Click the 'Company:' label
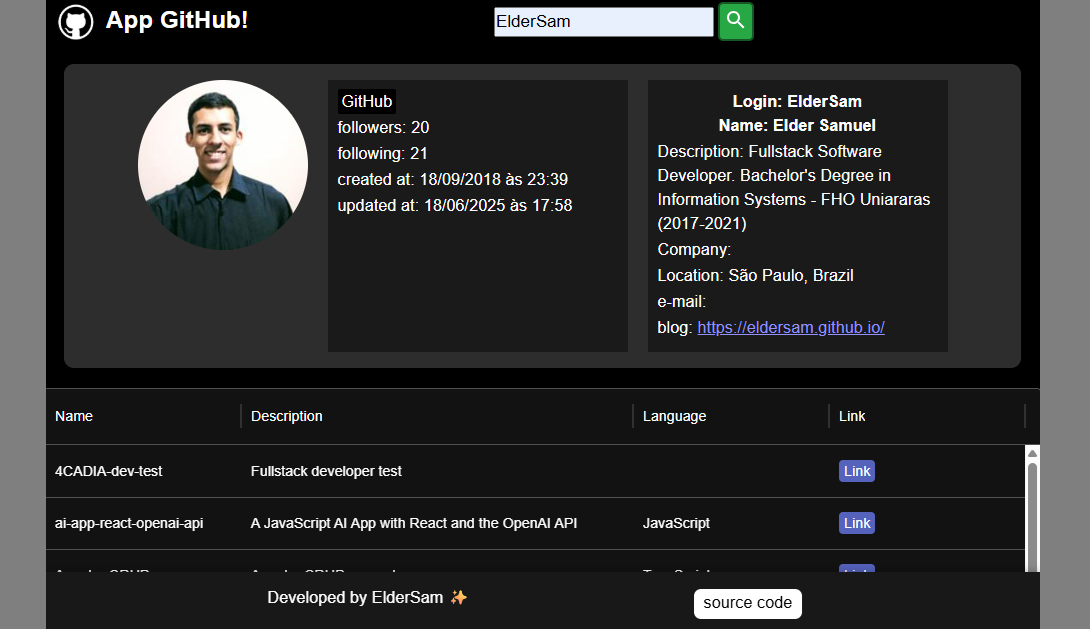 [694, 250]
